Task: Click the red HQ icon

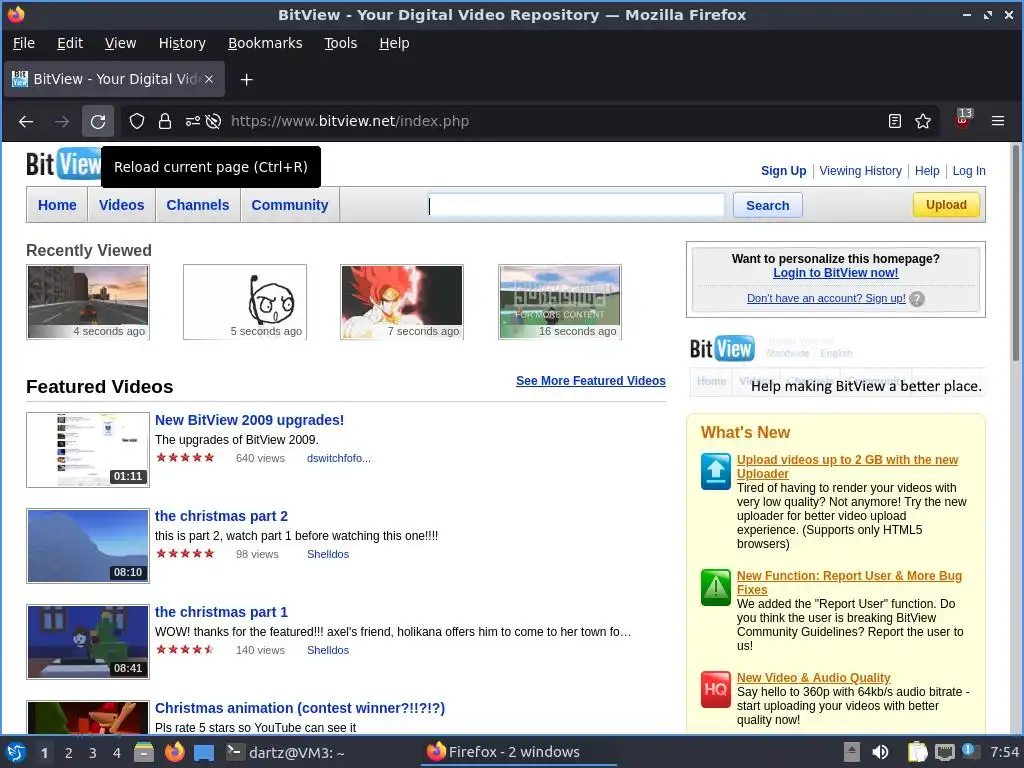Action: tap(716, 689)
